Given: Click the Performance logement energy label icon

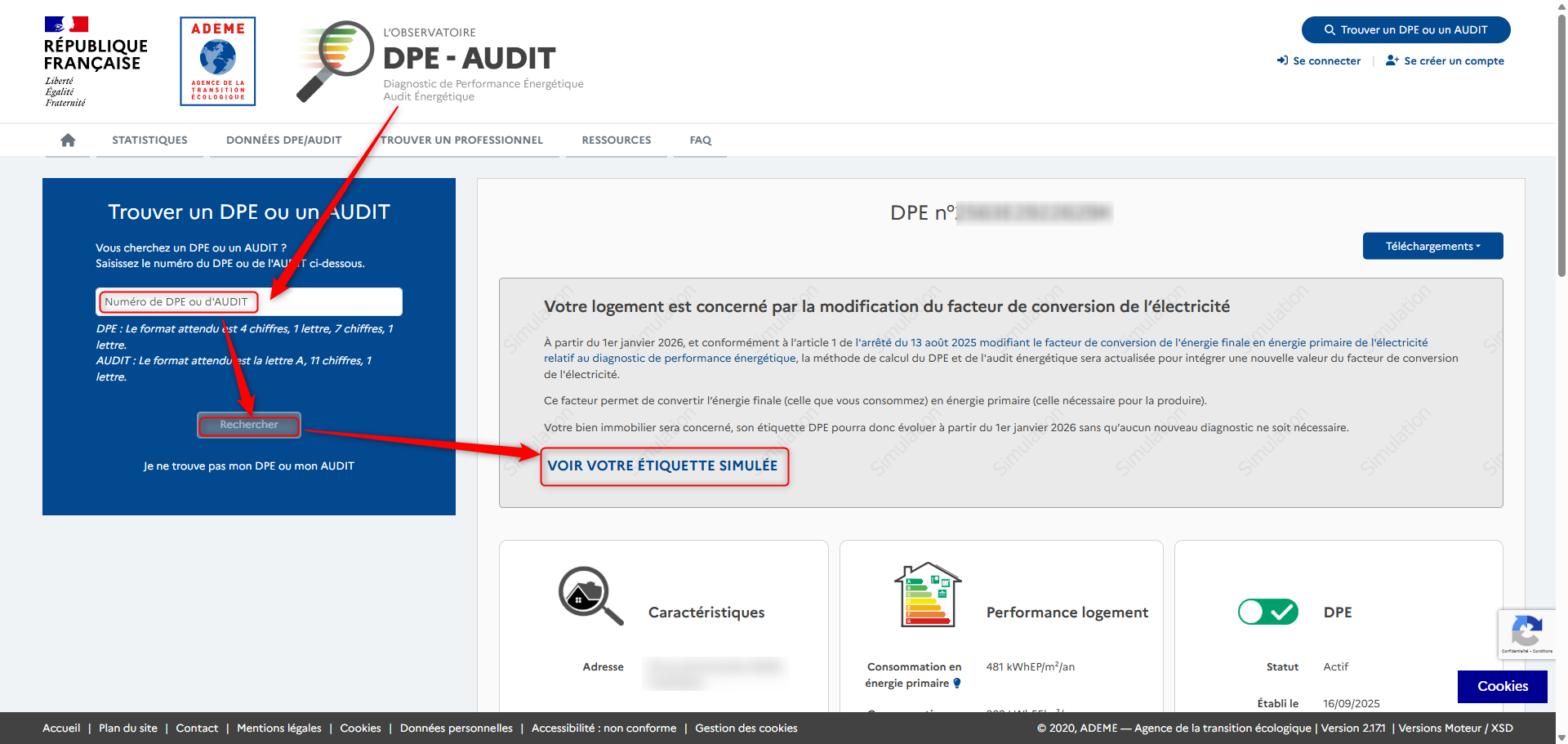Looking at the screenshot, I should tap(928, 595).
